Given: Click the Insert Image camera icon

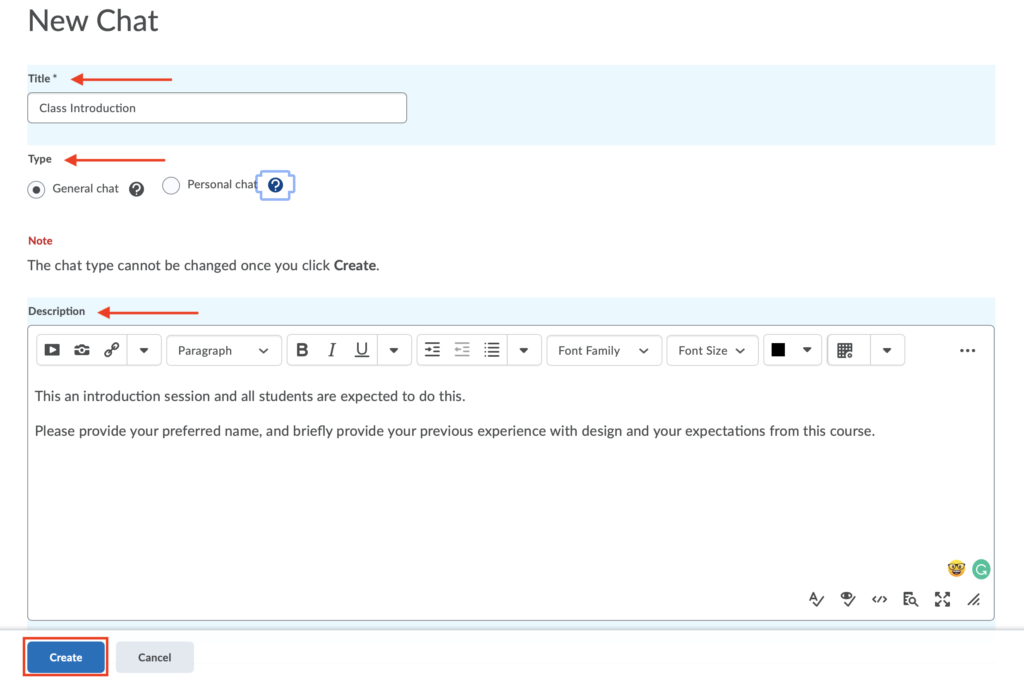Looking at the screenshot, I should coord(82,350).
